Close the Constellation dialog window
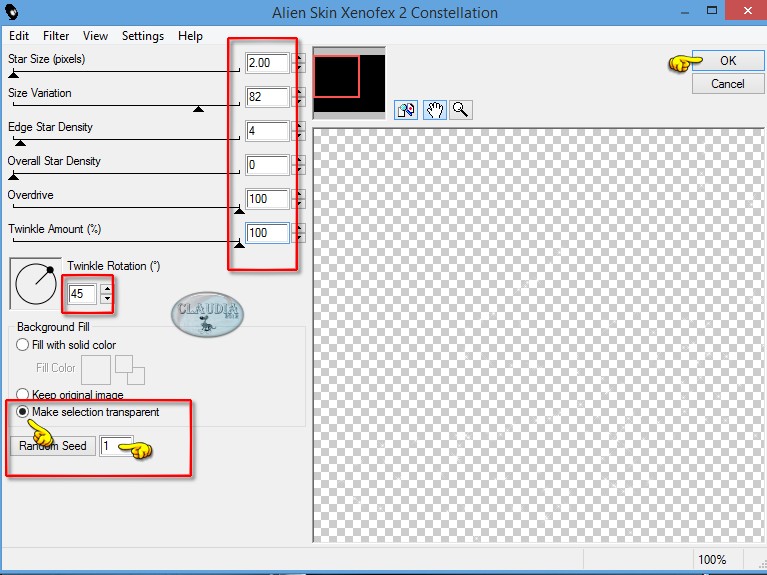 click(x=747, y=10)
